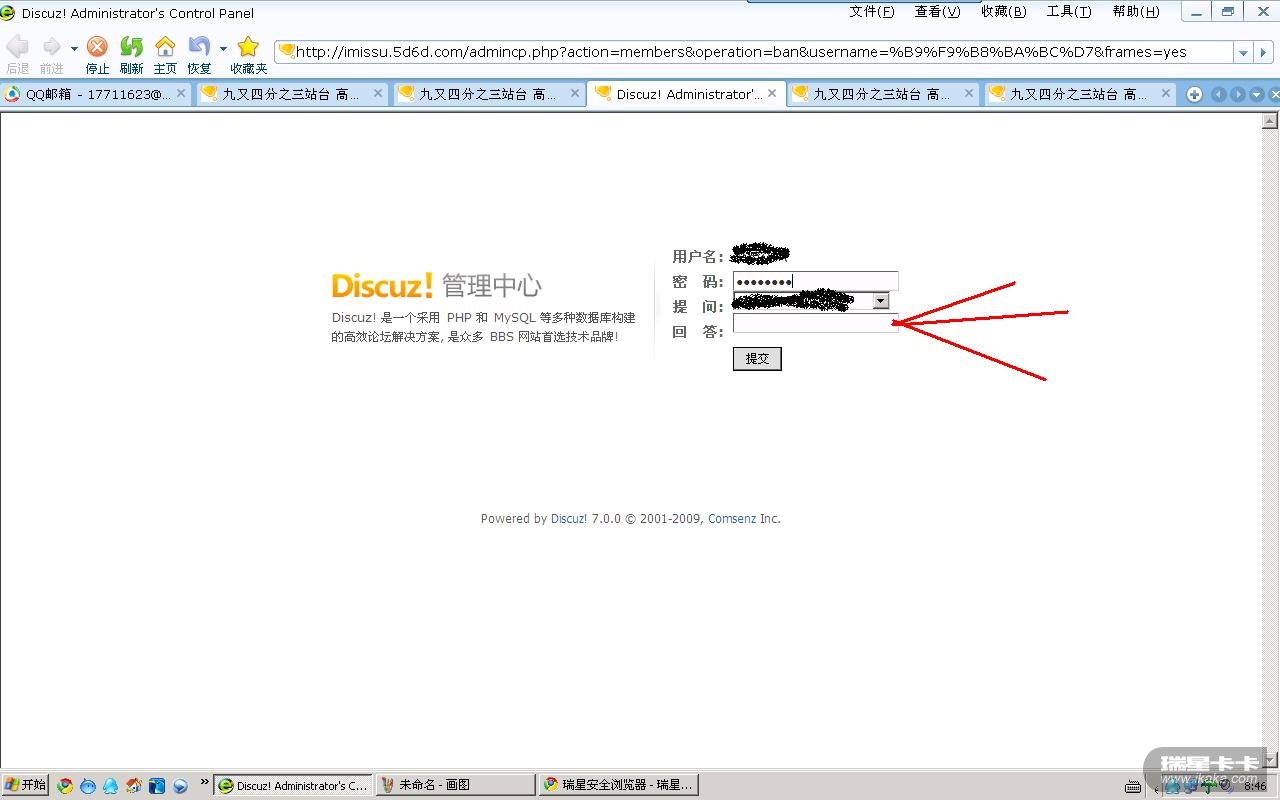Launch Chrome-style icon in quick launch

pyautogui.click(x=65, y=785)
